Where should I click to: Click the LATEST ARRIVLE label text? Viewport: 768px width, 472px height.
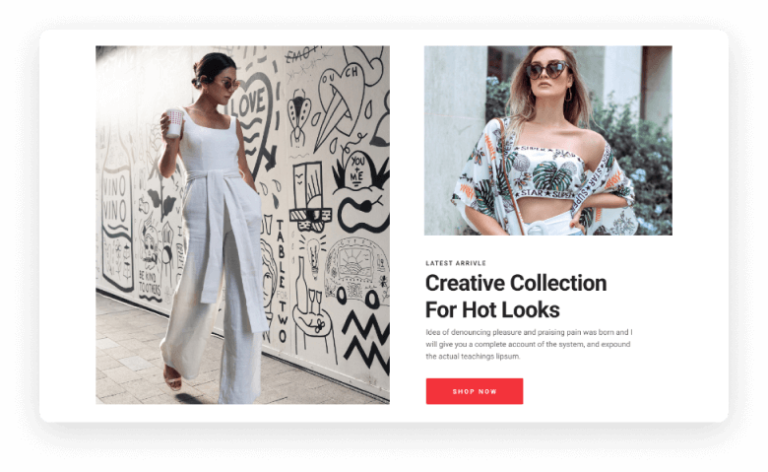(x=456, y=263)
